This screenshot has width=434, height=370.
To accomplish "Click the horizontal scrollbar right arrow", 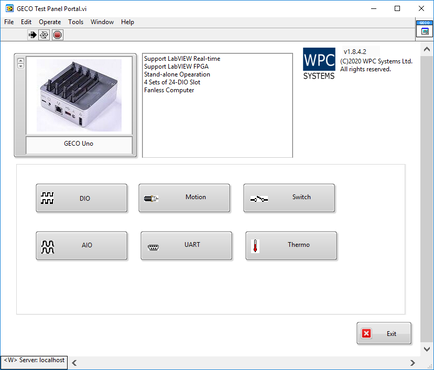I will pyautogui.click(x=413, y=363).
